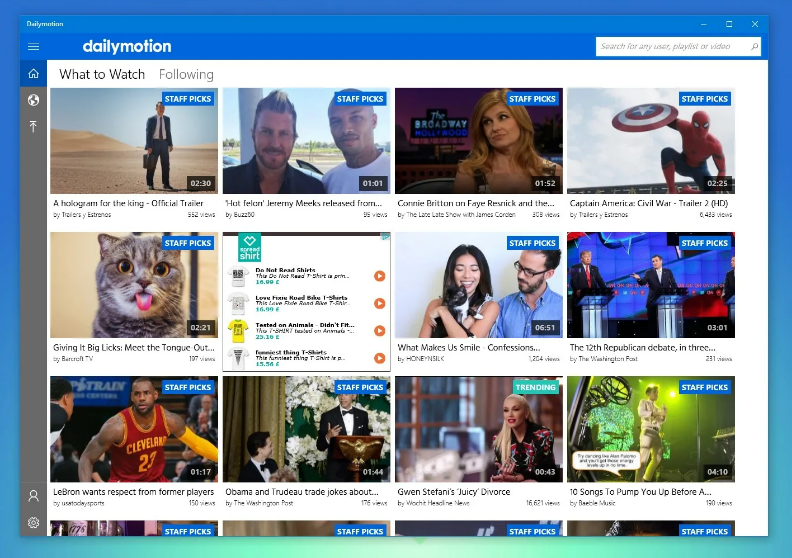Image resolution: width=792 pixels, height=558 pixels.
Task: Click title 'Obama and Trudeau trade jokes about'
Action: click(302, 492)
